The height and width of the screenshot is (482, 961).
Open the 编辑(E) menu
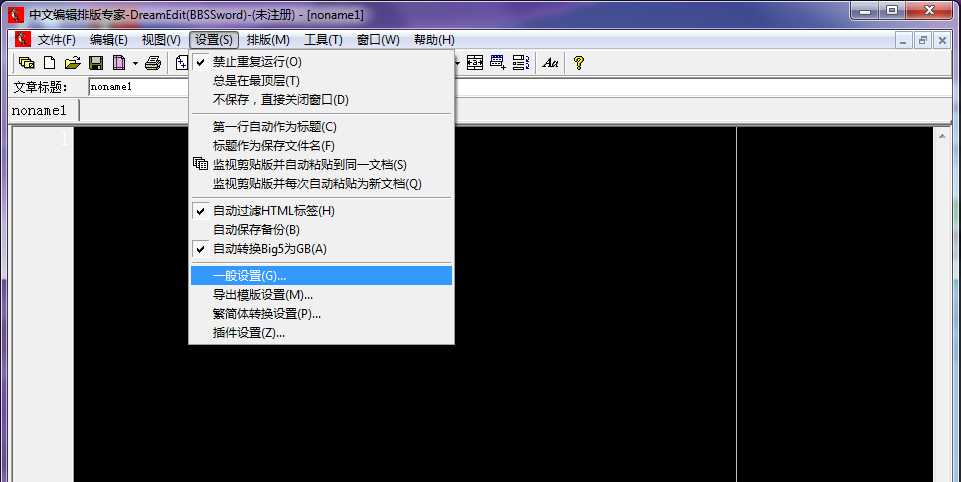(x=108, y=40)
